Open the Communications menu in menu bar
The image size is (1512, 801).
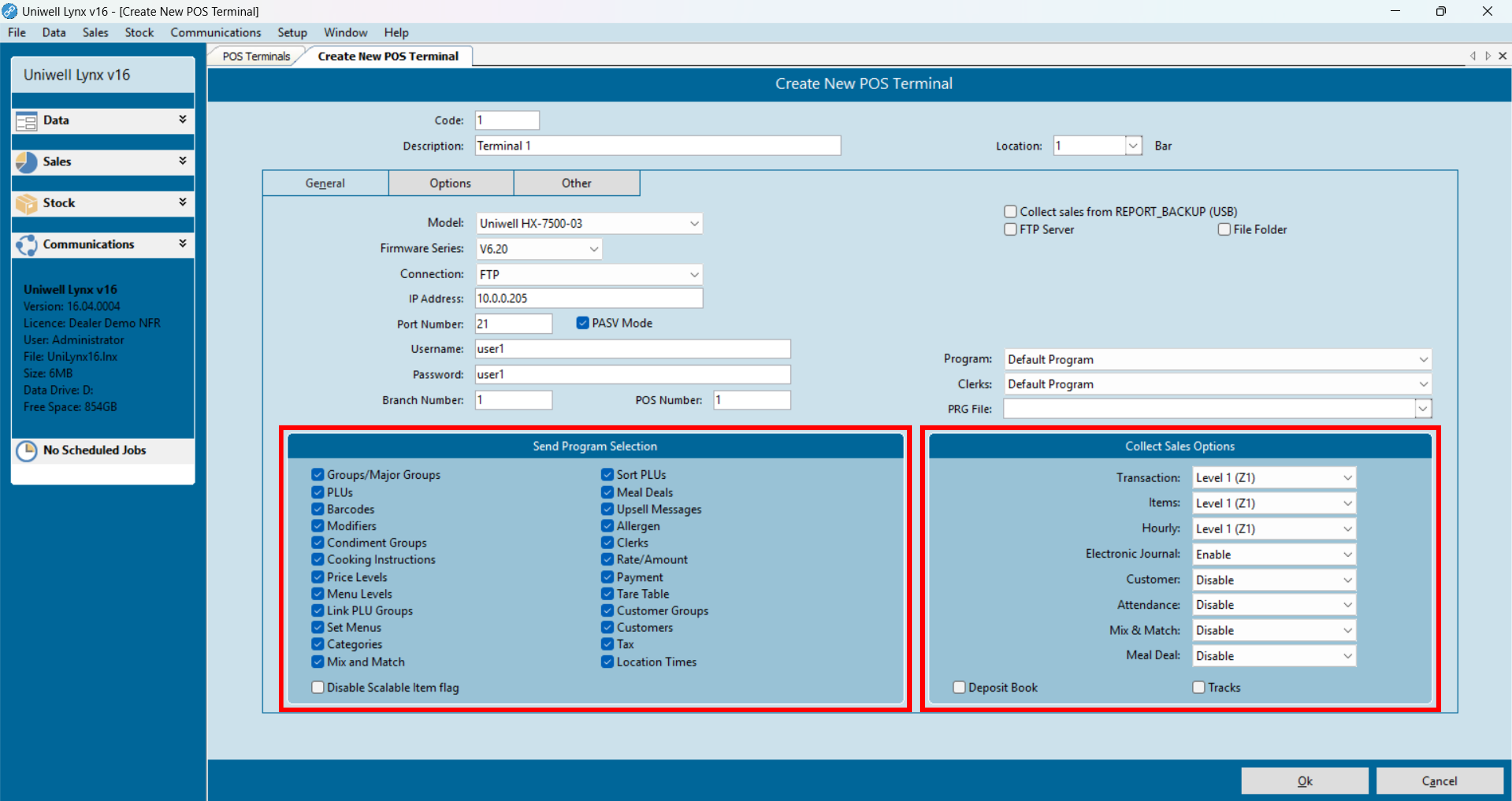(215, 32)
